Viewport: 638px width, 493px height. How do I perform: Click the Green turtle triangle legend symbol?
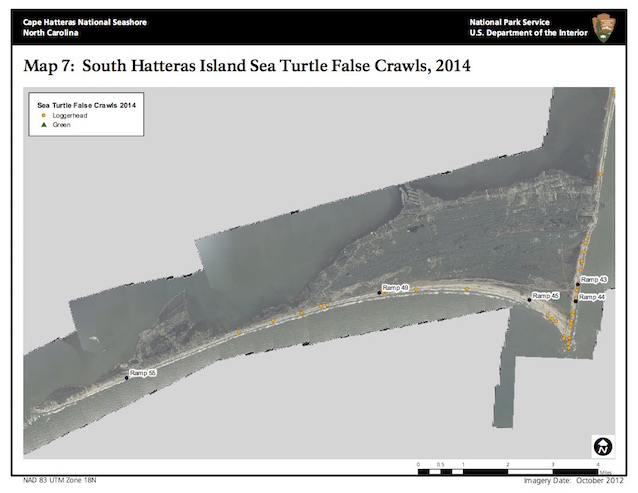pyautogui.click(x=44, y=125)
